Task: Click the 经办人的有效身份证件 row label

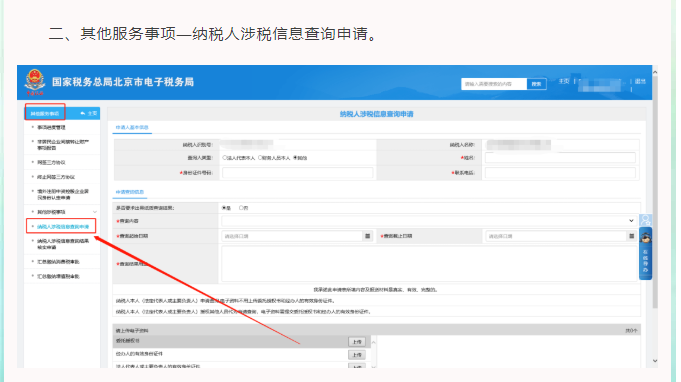Action: [x=139, y=354]
